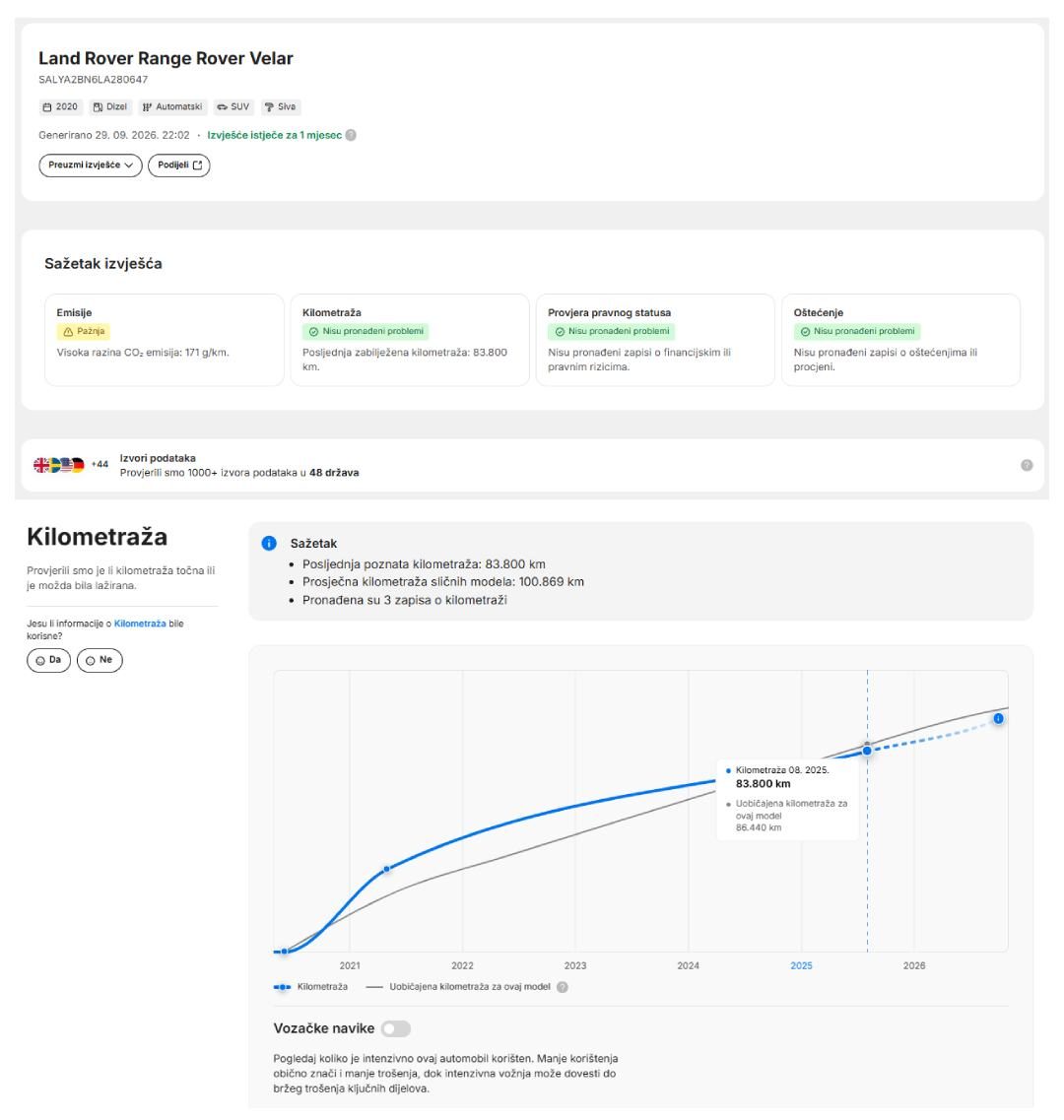
Task: Click the Dizel fuel tag
Action: pos(110,107)
